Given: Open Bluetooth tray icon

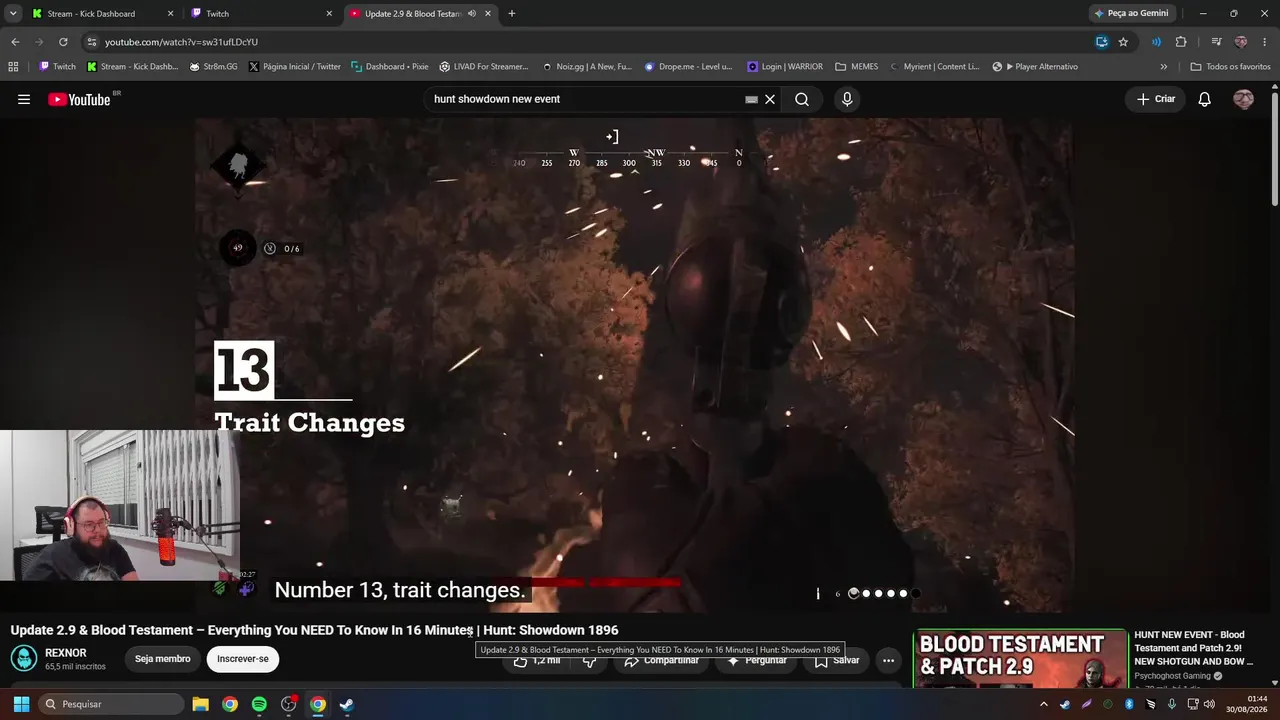Looking at the screenshot, I should click(1129, 704).
